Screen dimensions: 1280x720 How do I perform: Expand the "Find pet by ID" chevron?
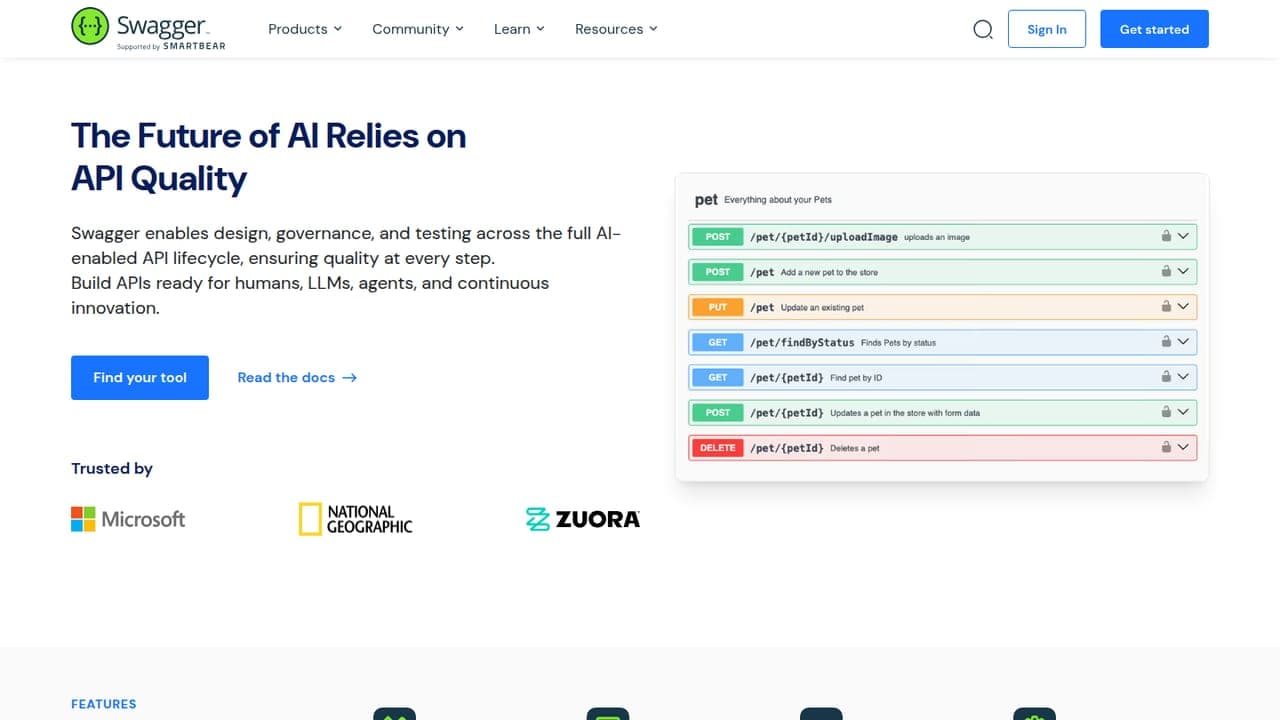pos(1183,377)
